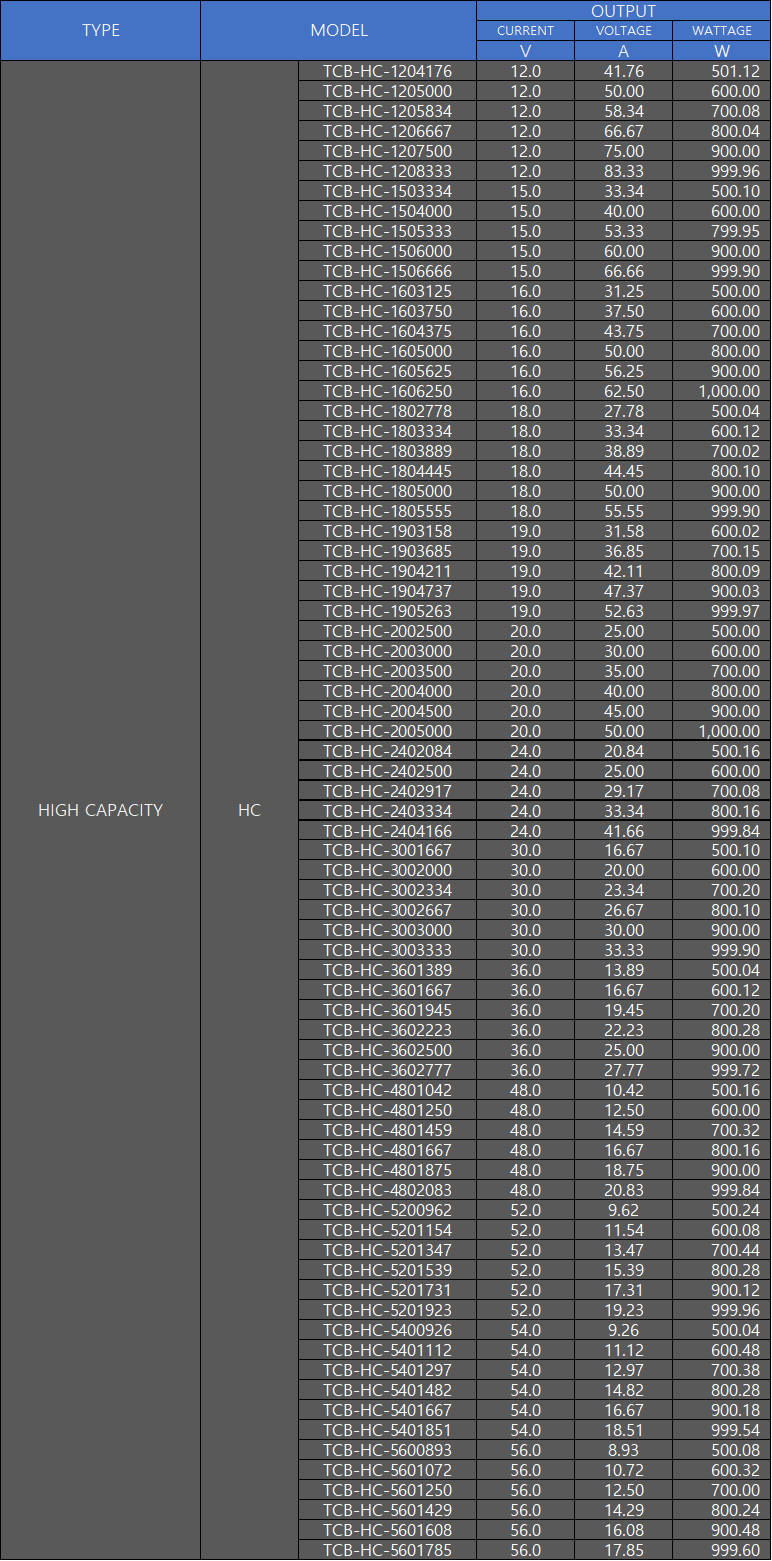Select model TCB-HC-3001667
772x1561 pixels.
point(387,850)
